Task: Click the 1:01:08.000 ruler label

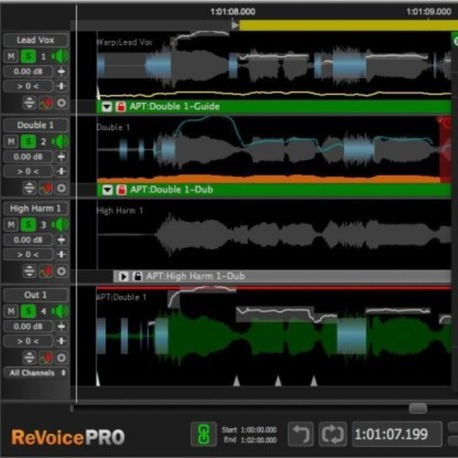Action: point(233,12)
